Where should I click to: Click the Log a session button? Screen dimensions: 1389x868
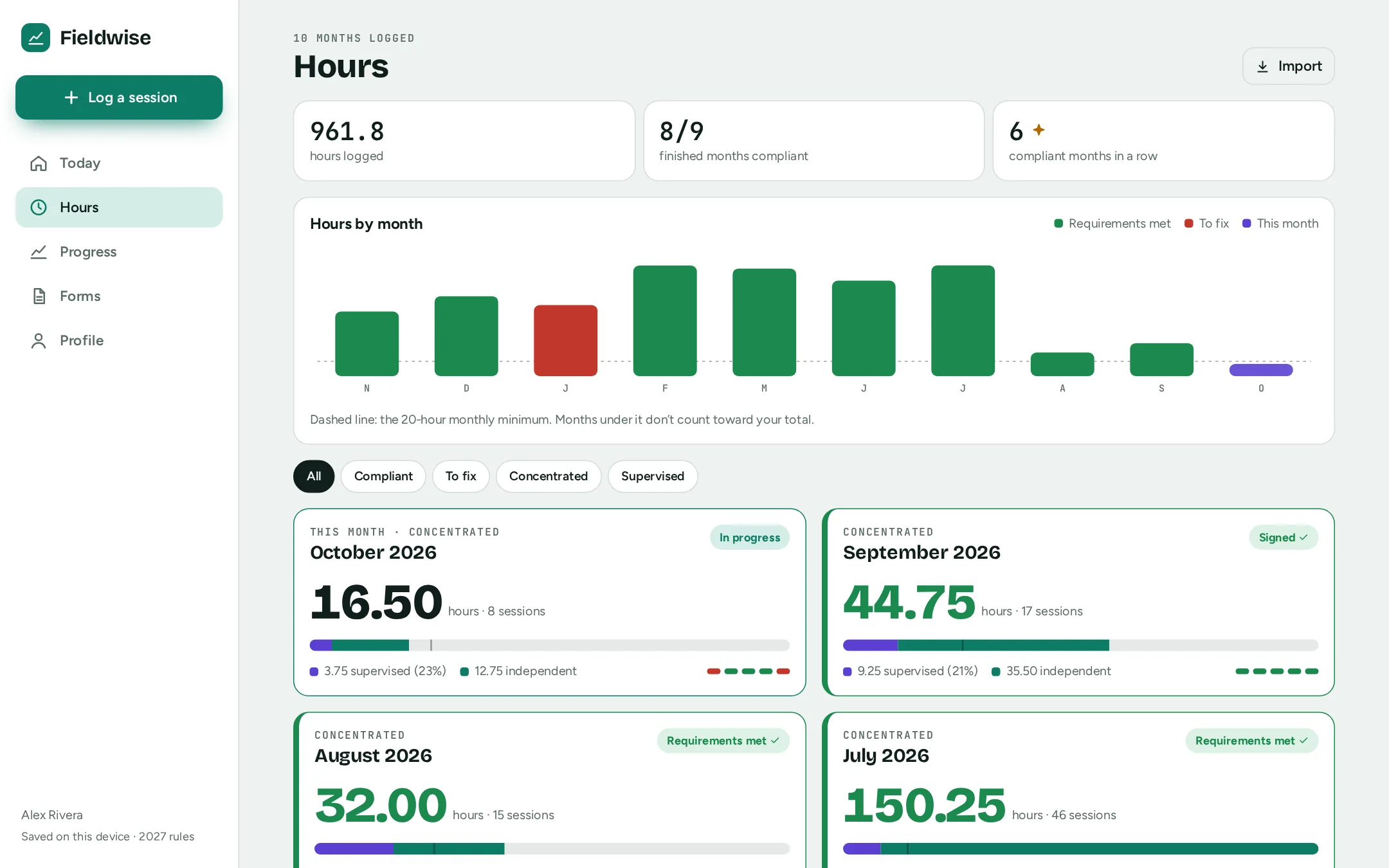(x=119, y=98)
